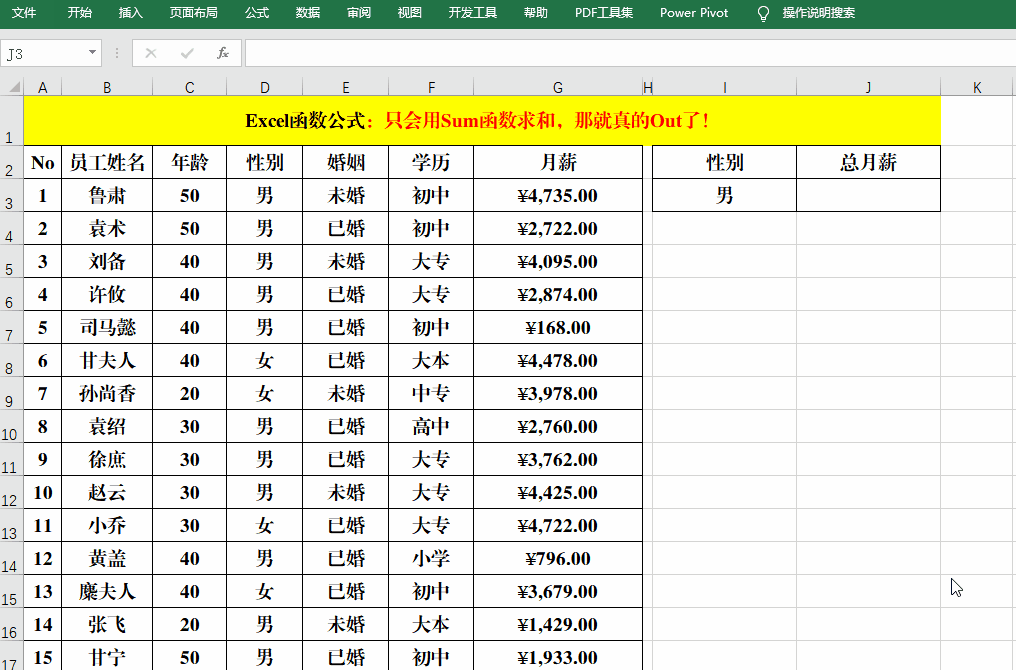1016x670 pixels.
Task: Click the 总月薪 header cell
Action: (868, 162)
